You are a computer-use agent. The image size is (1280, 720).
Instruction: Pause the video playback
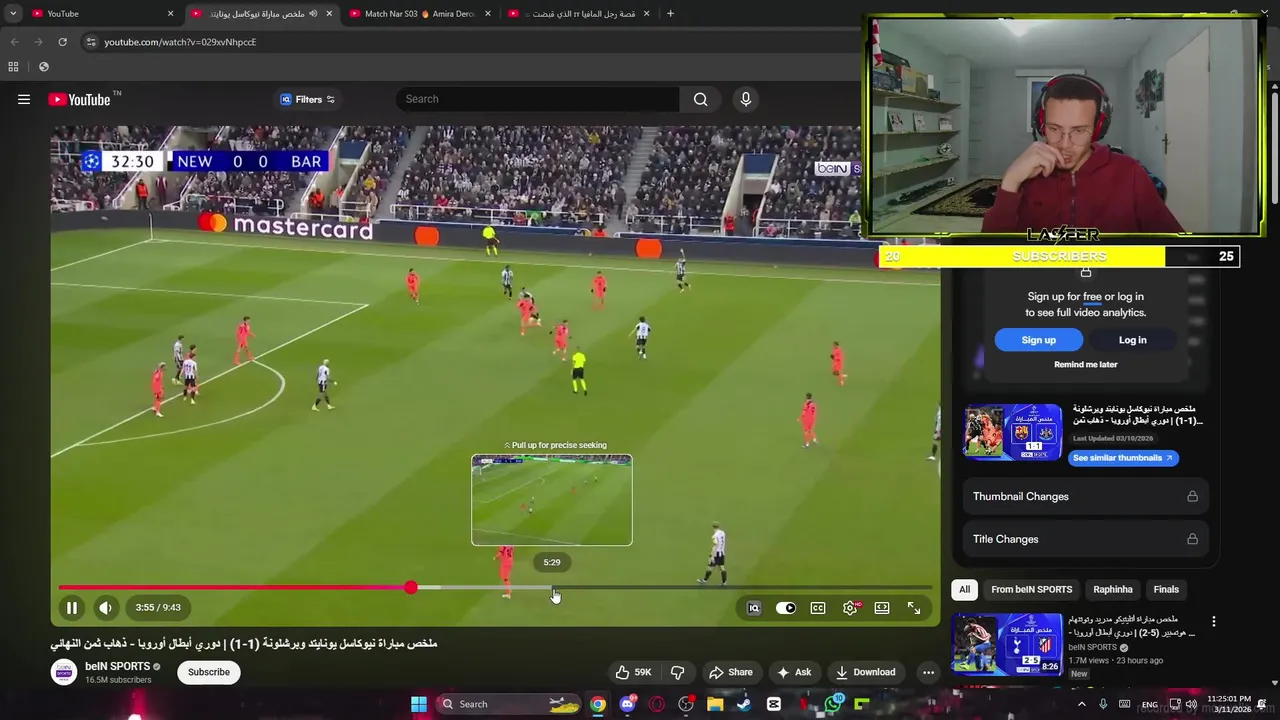72,607
